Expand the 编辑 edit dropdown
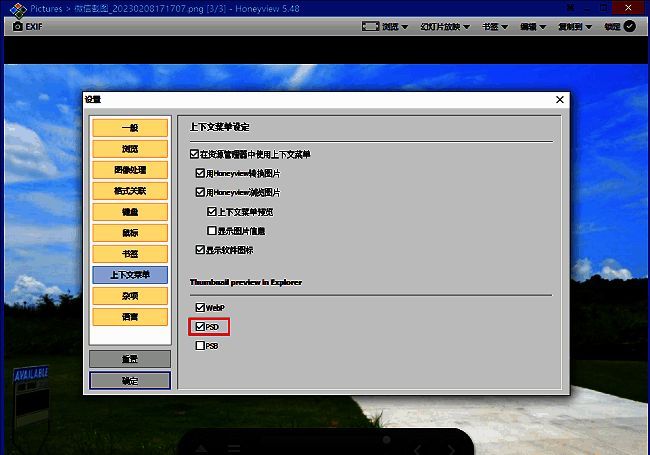This screenshot has width=650, height=455. (533, 27)
